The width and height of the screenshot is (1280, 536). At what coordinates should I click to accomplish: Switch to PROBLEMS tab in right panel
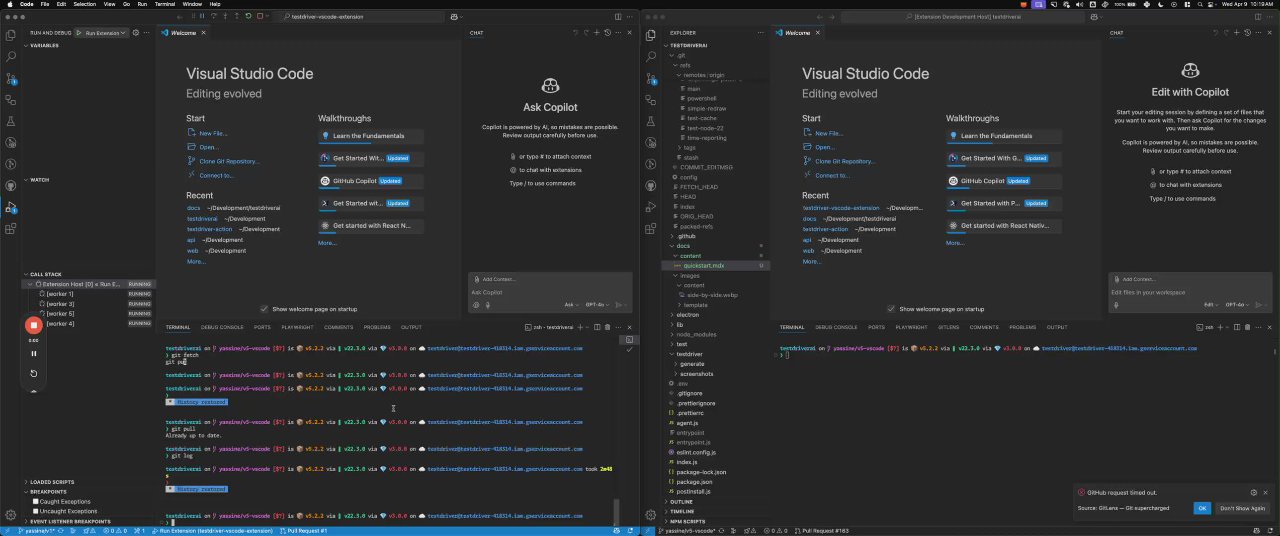1022,327
